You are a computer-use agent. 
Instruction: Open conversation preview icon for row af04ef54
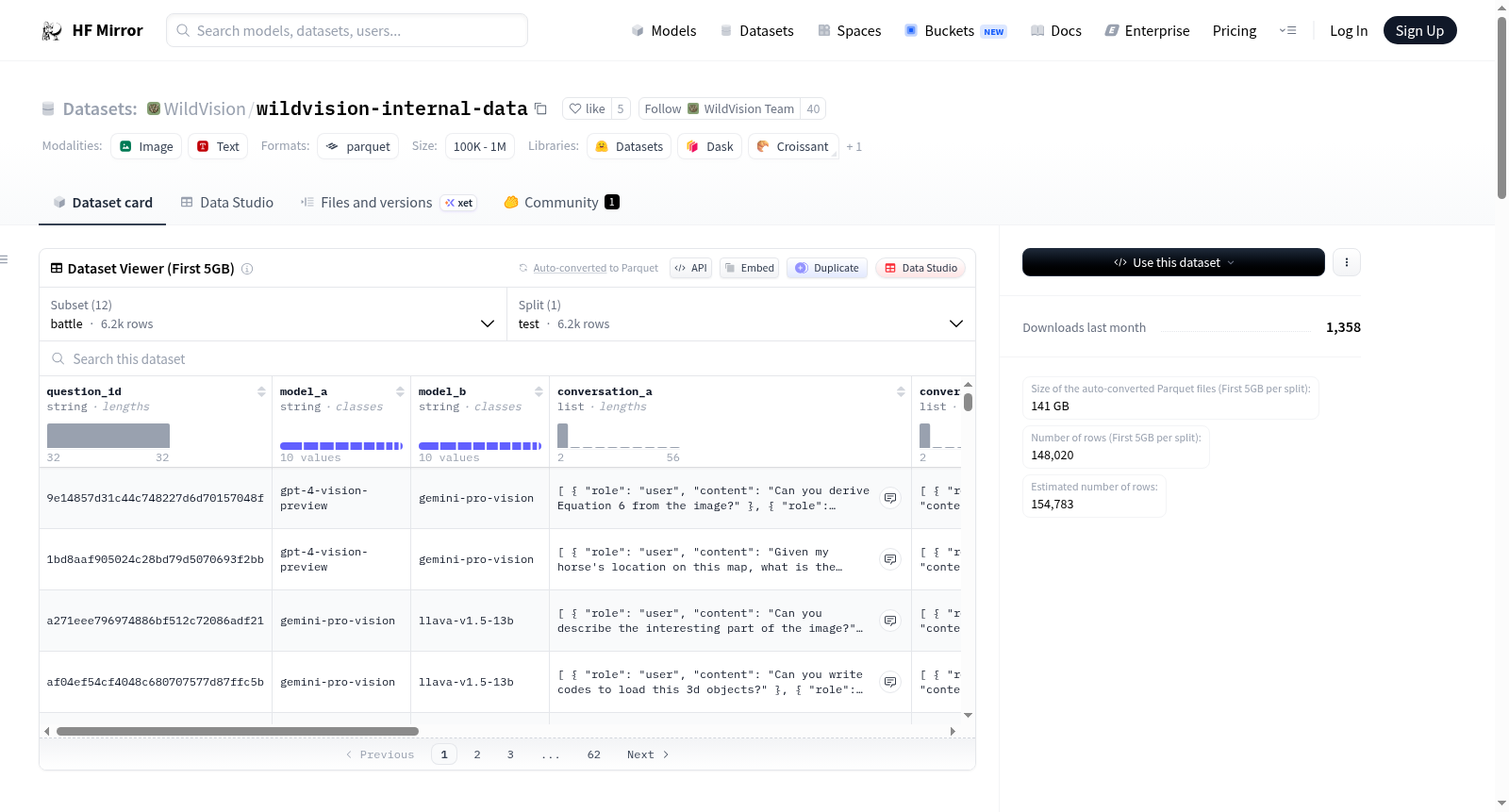[x=890, y=682]
